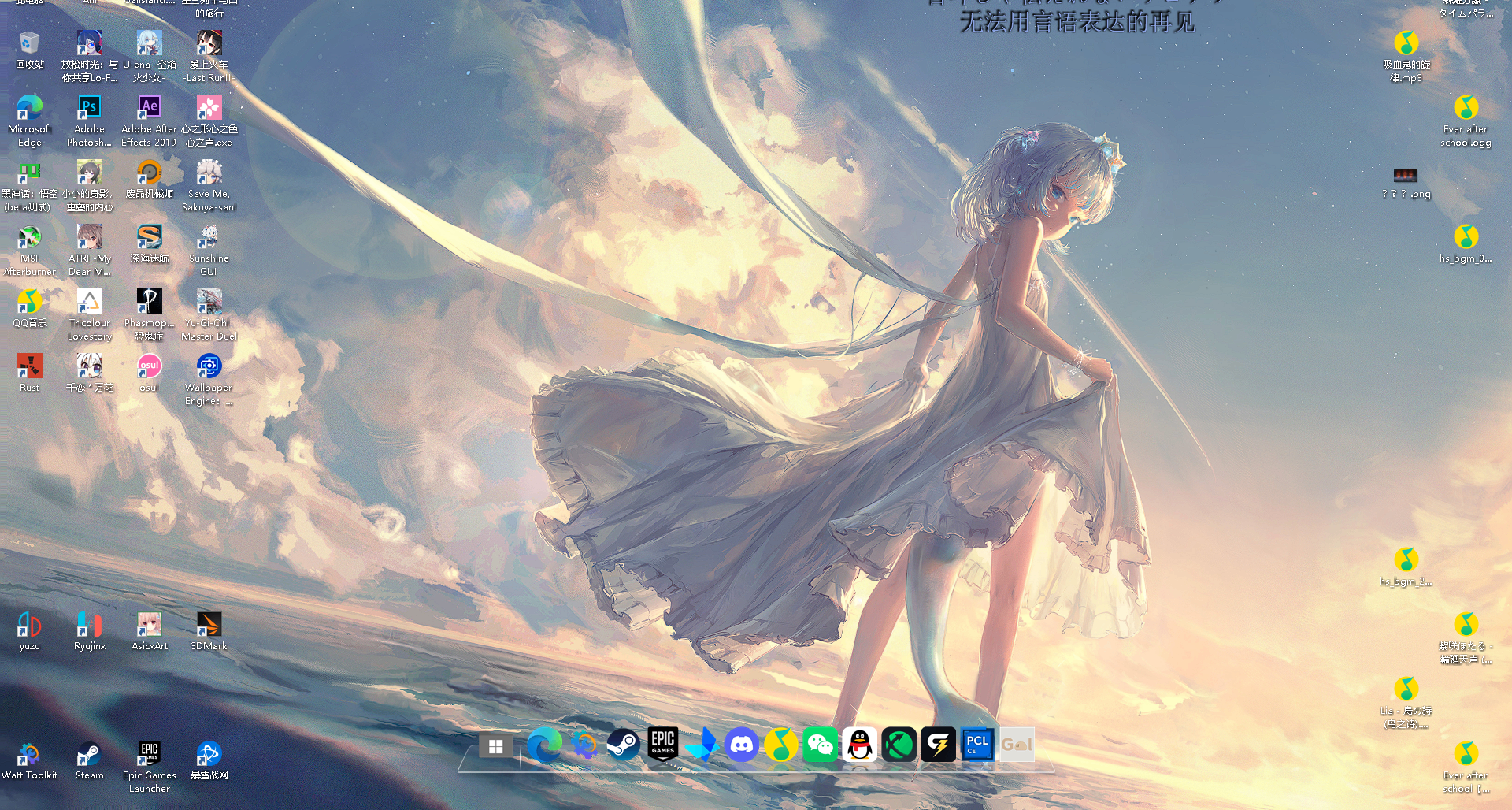Open the Recycle Bin on the desktop
Image resolution: width=1512 pixels, height=810 pixels.
click(x=29, y=44)
